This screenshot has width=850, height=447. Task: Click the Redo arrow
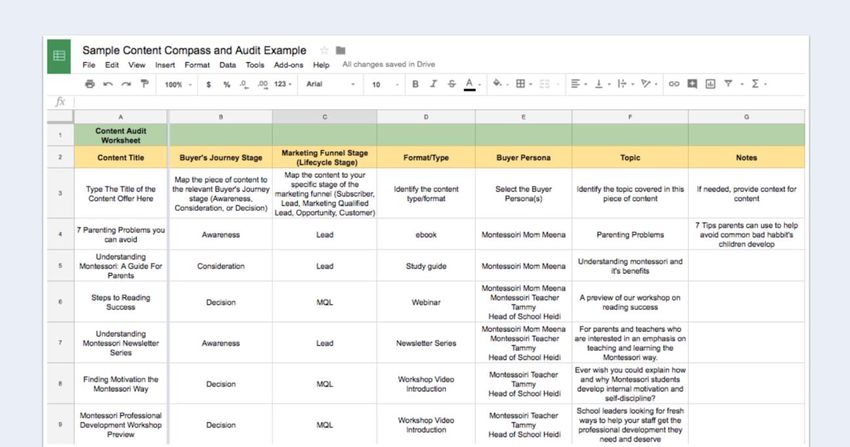tap(126, 84)
